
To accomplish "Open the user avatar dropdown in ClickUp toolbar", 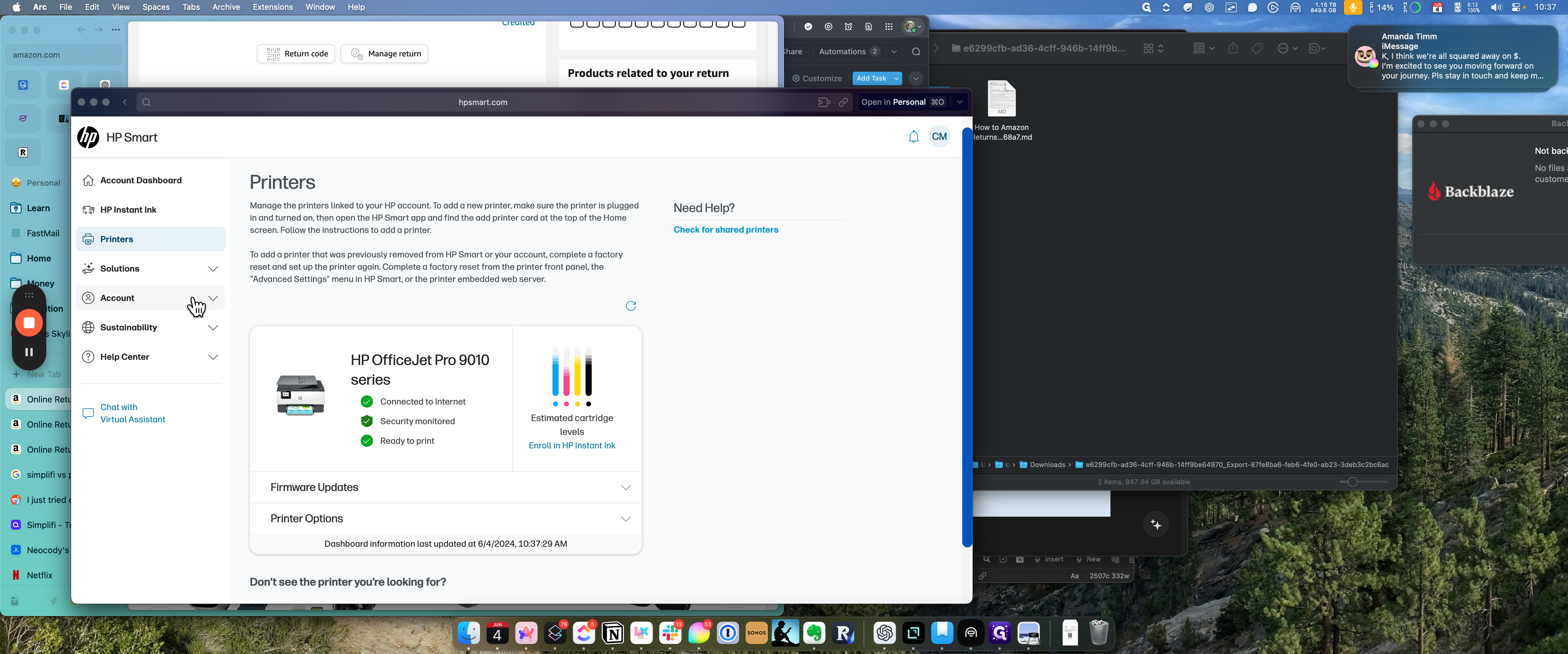I will 912,27.
